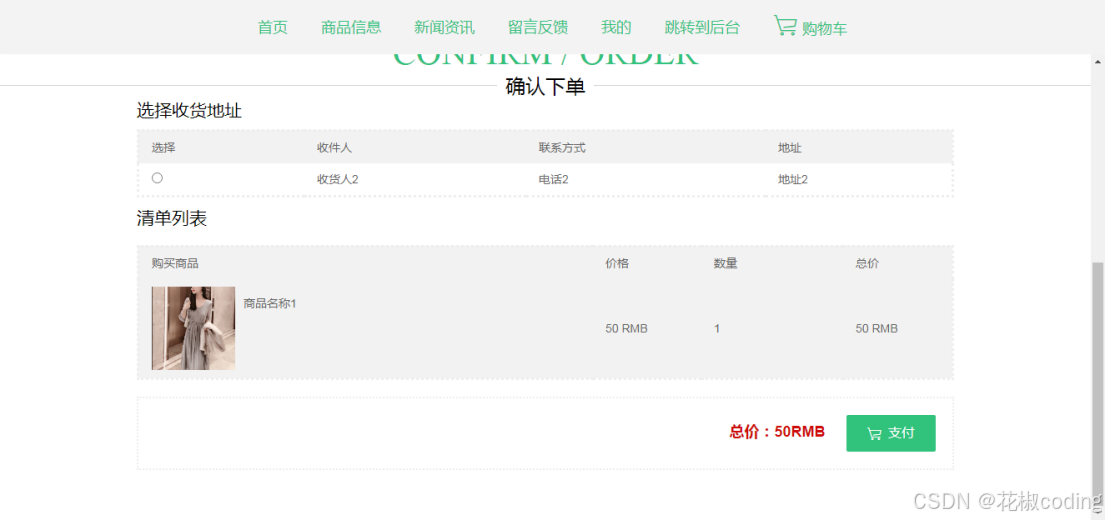Click the 选择 column header

coord(164,148)
